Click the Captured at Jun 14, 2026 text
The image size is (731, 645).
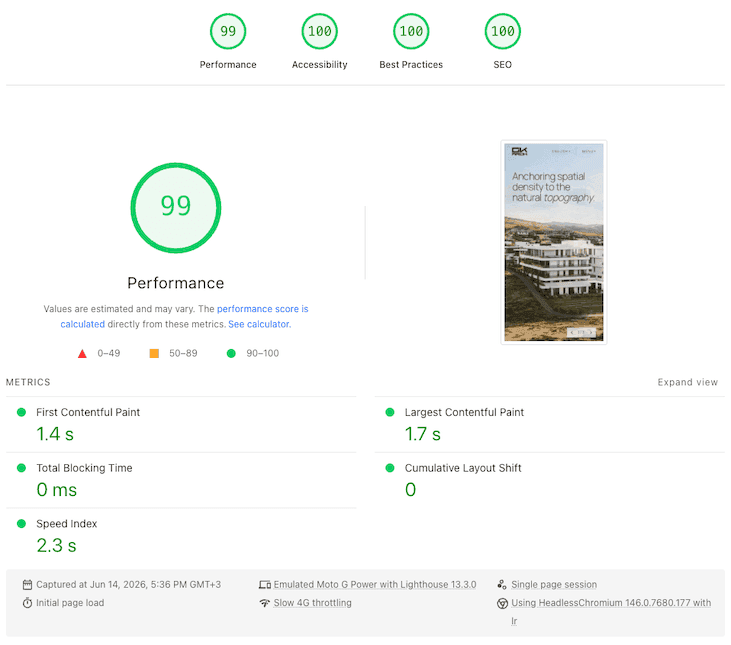[129, 584]
